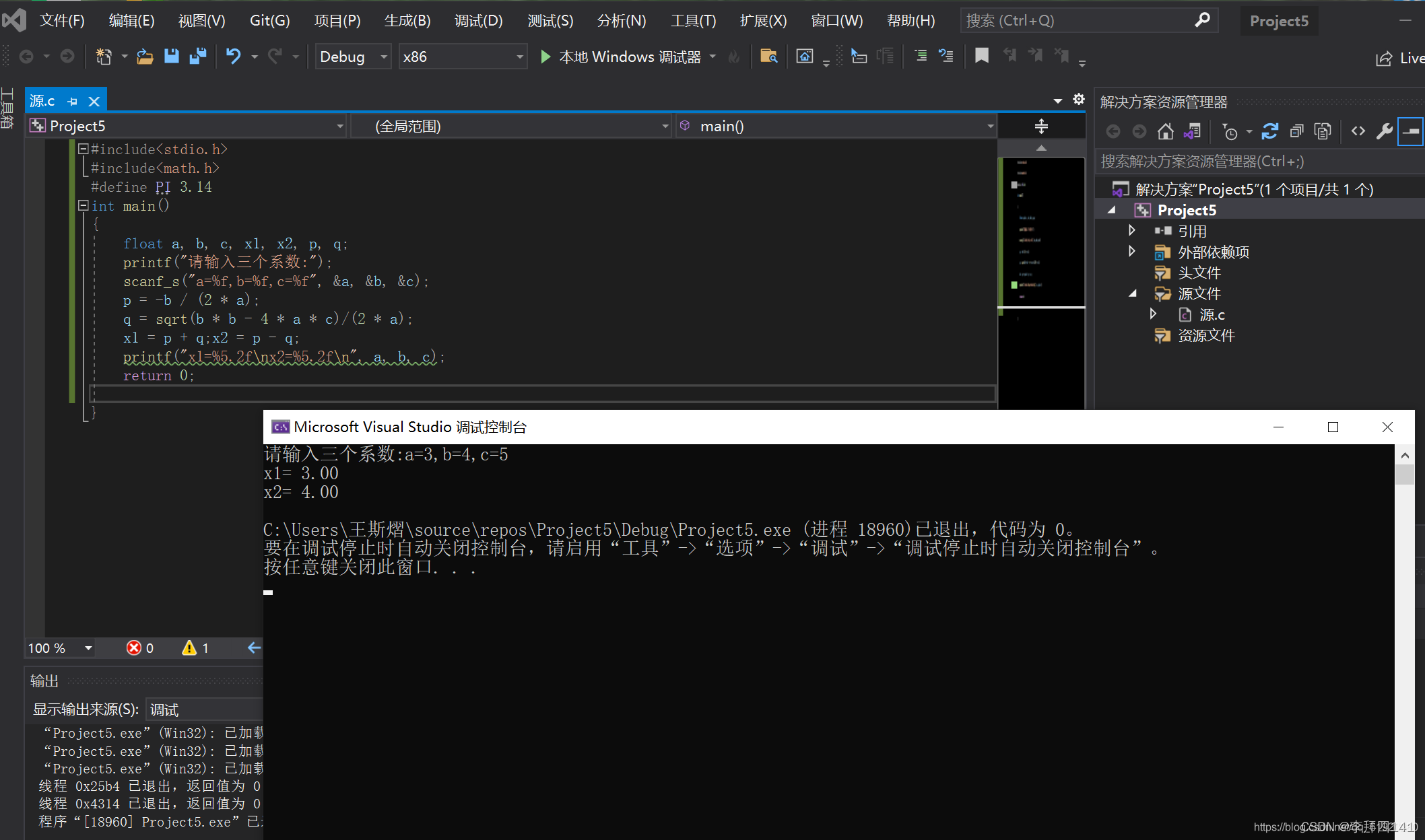Collapse the 源文件 folder node
The height and width of the screenshot is (840, 1425).
[x=1133, y=293]
